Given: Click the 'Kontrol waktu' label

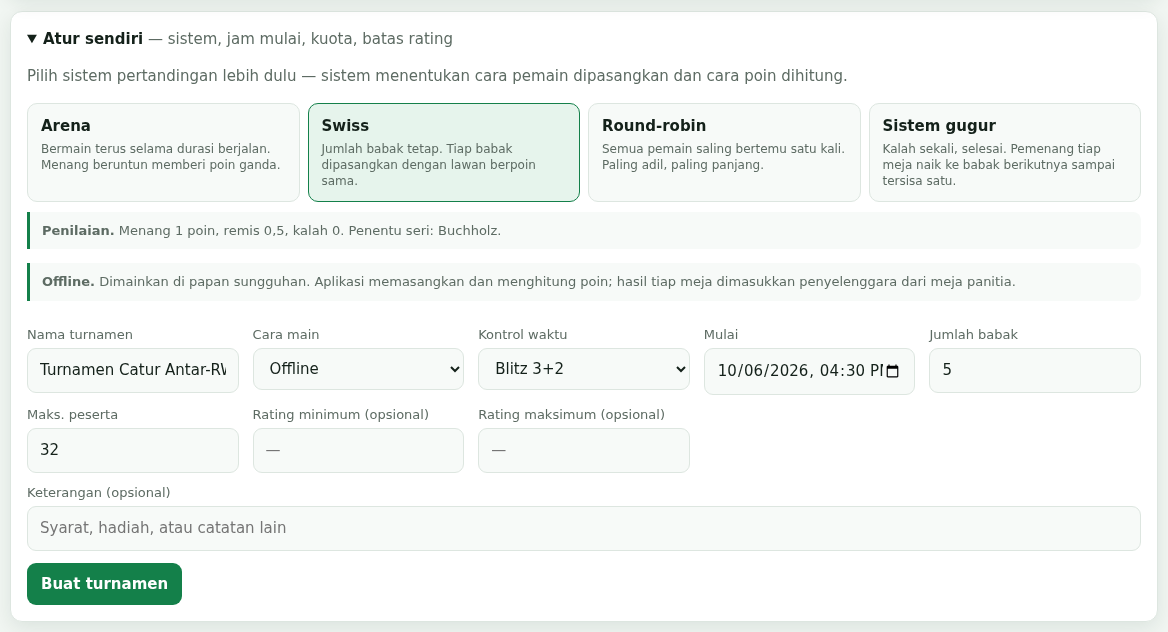Looking at the screenshot, I should [522, 335].
